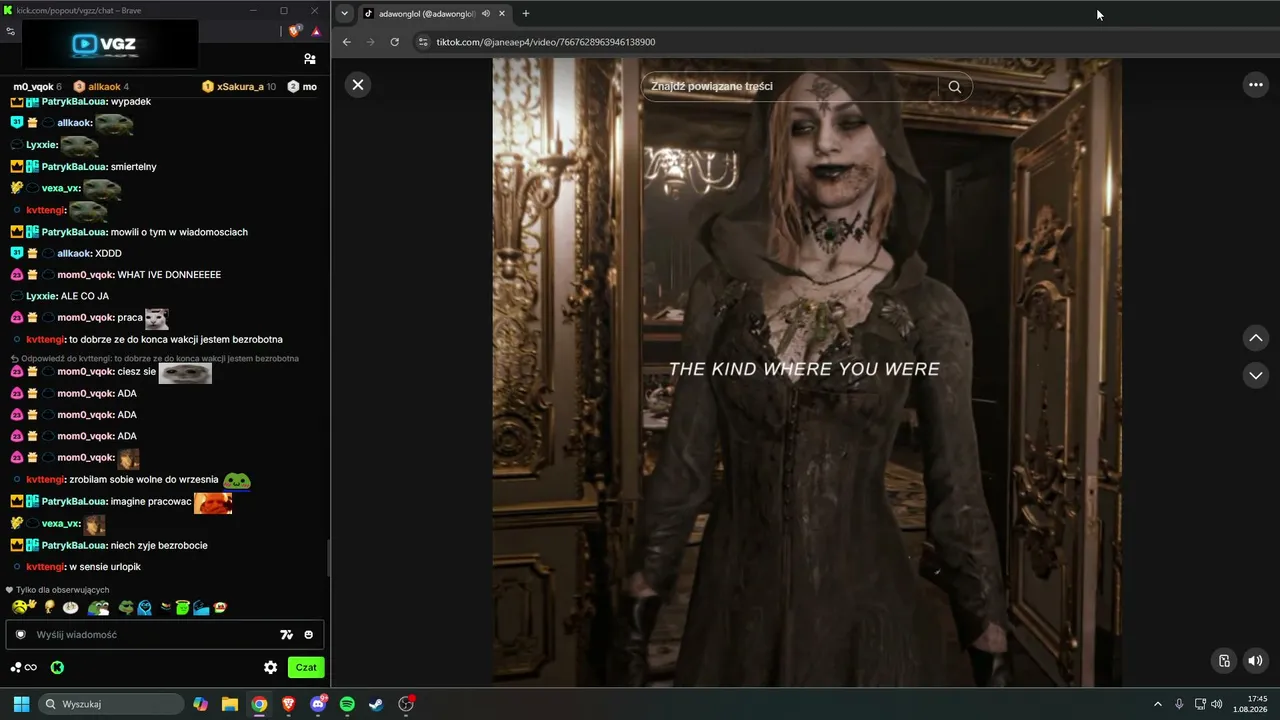Open system volume from the taskbar
Image resolution: width=1280 pixels, height=720 pixels.
pos(1217,704)
